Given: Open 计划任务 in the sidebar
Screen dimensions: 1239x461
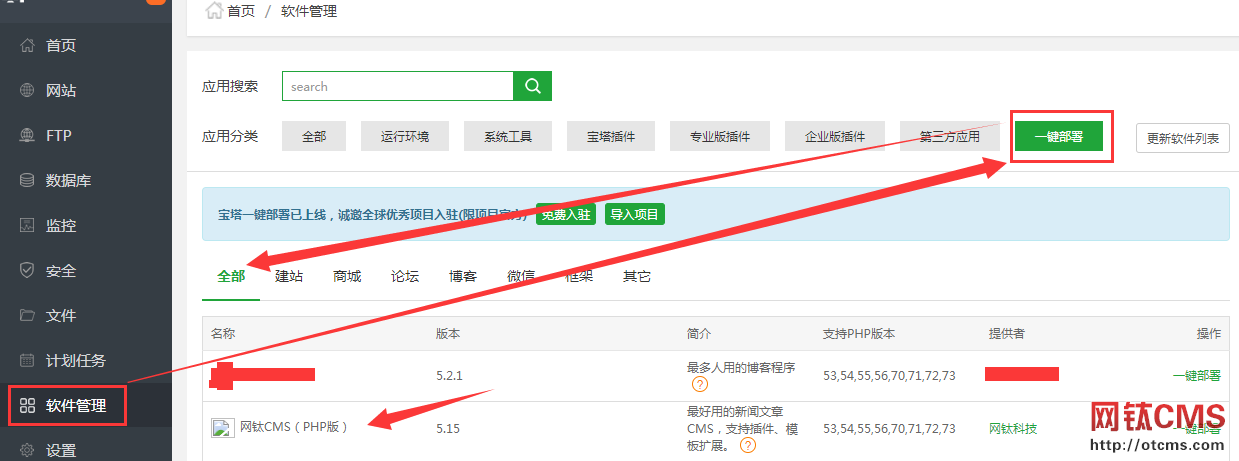Looking at the screenshot, I should pyautogui.click(x=76, y=361).
